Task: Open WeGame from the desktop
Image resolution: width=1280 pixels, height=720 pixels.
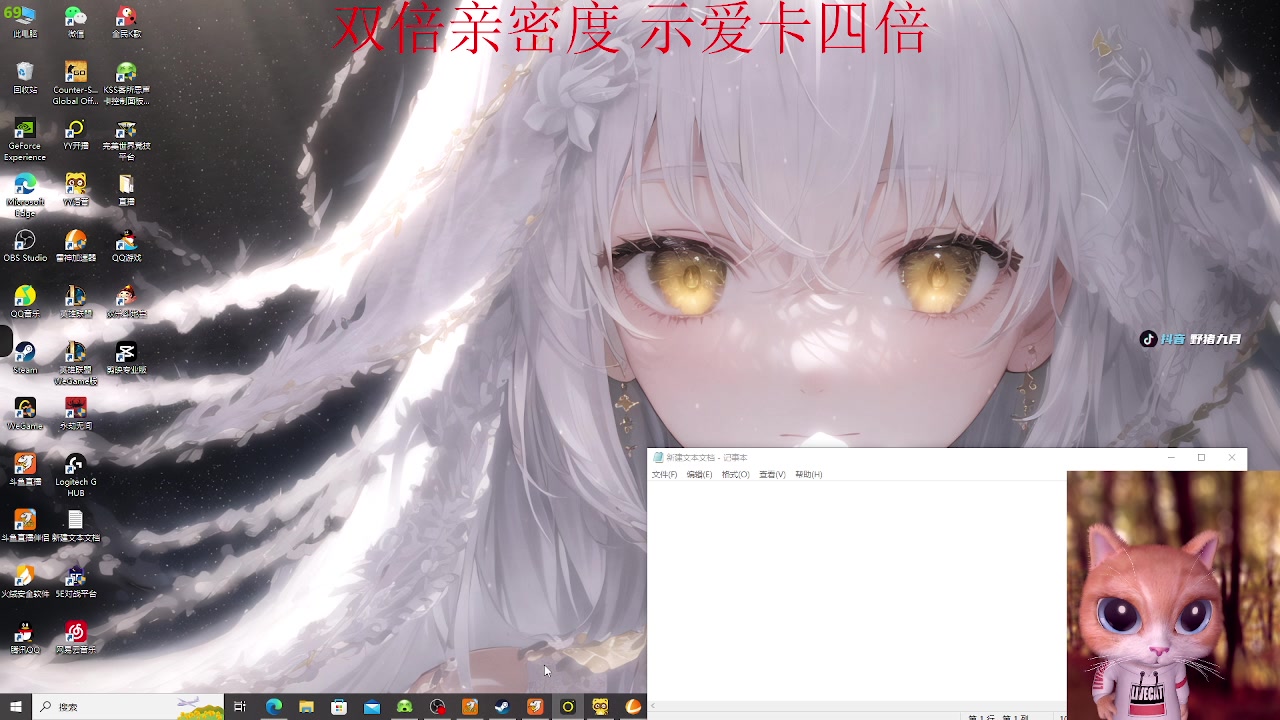Action: click(25, 408)
